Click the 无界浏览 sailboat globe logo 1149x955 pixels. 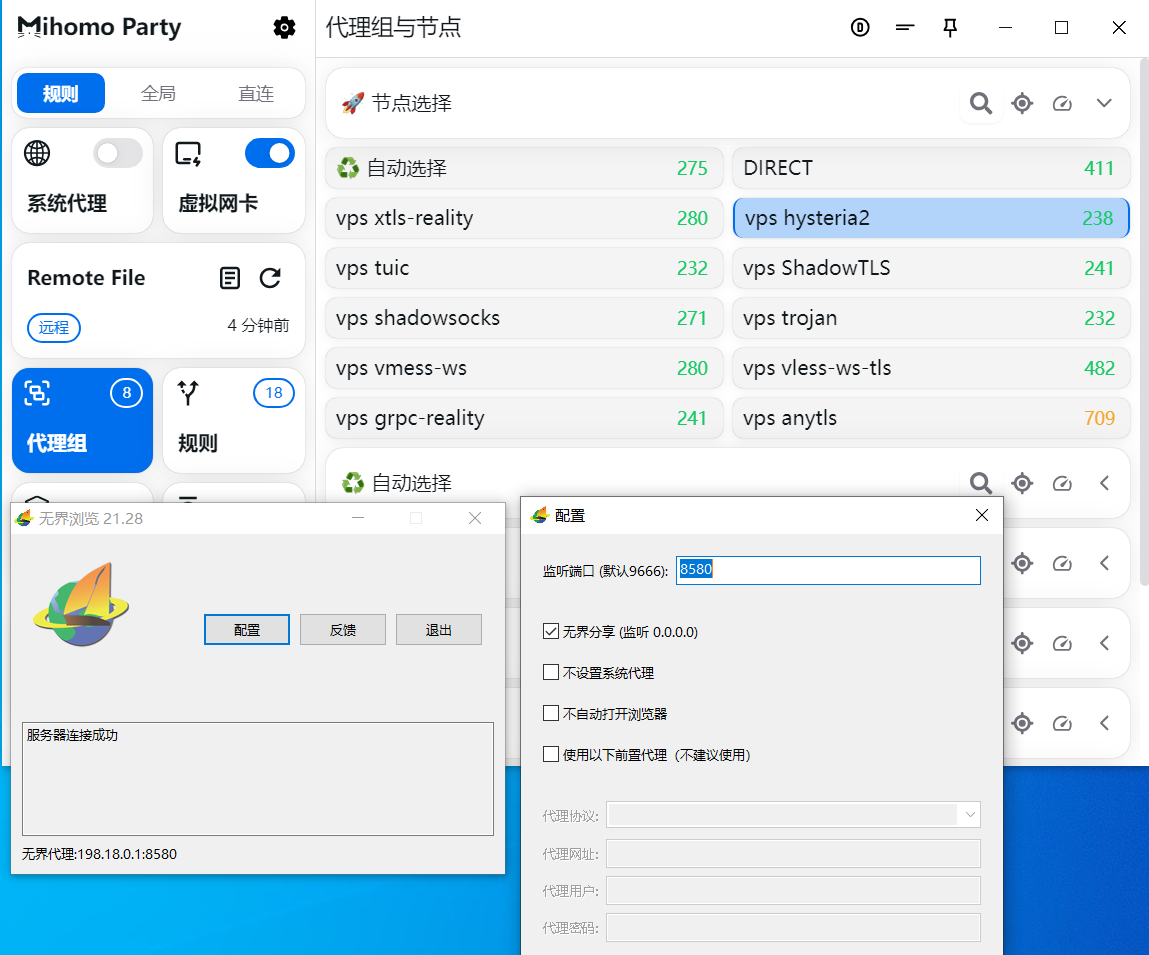click(x=81, y=605)
